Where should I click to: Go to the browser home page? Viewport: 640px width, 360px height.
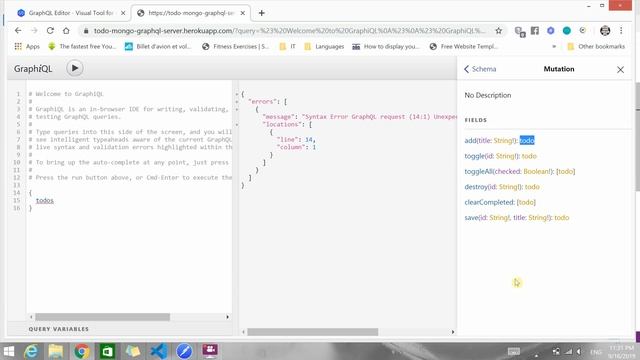point(66,31)
